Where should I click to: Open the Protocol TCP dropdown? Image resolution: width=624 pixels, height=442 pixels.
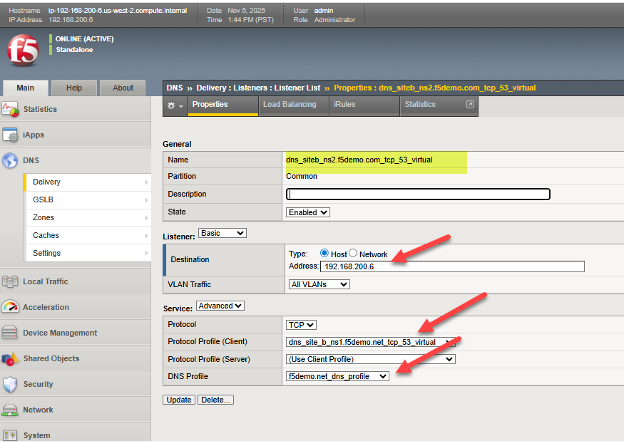pyautogui.click(x=301, y=324)
